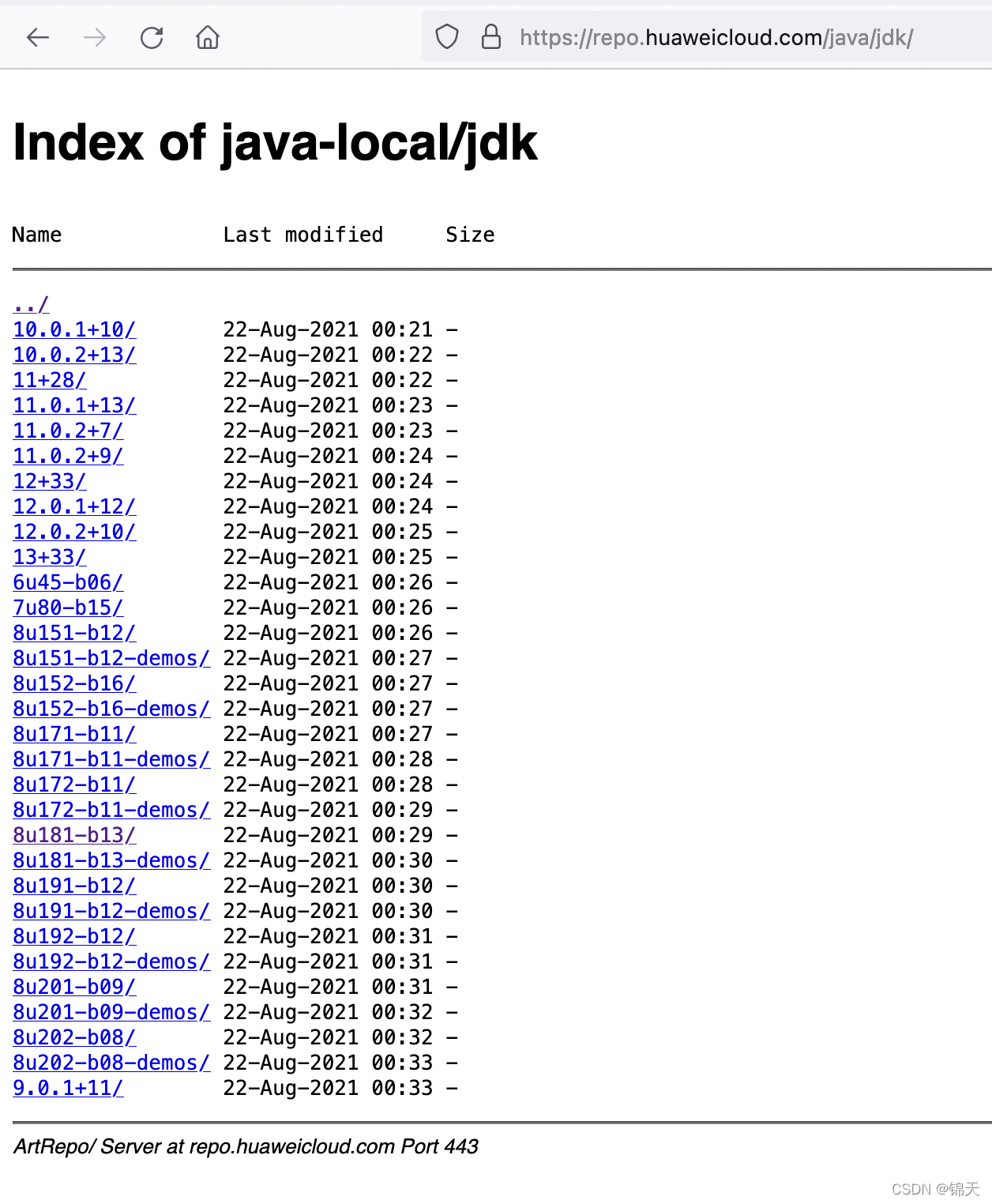Image resolution: width=992 pixels, height=1204 pixels.
Task: Reload the page with the refresh icon
Action: click(151, 37)
